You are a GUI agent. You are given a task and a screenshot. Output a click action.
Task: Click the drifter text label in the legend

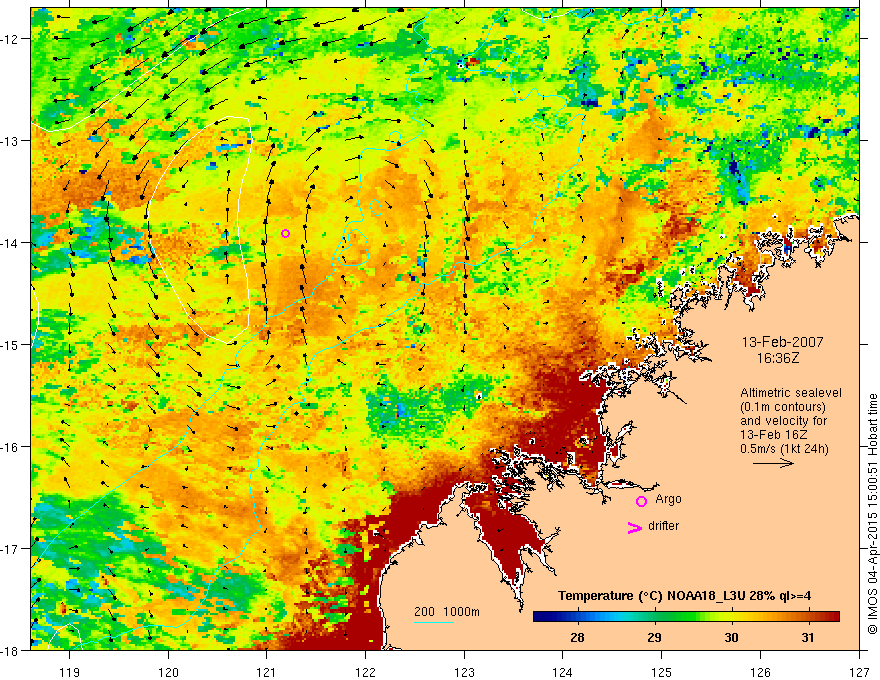[x=663, y=526]
